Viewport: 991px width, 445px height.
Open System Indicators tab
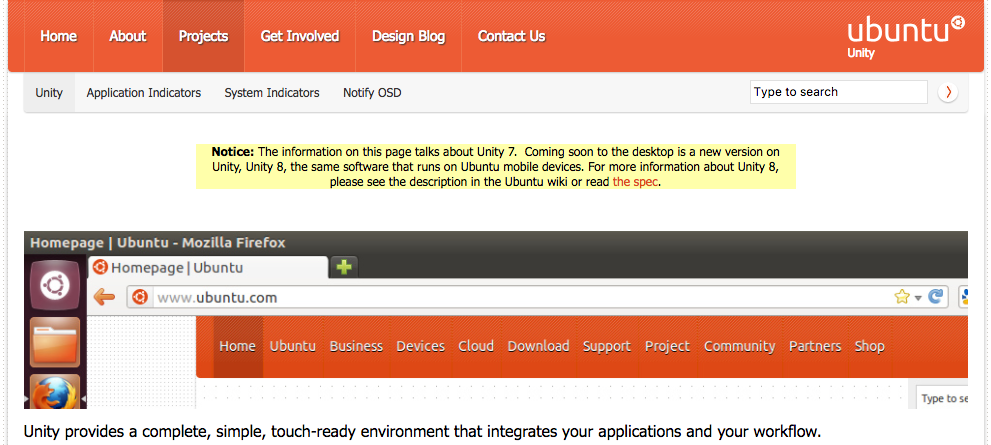[272, 93]
